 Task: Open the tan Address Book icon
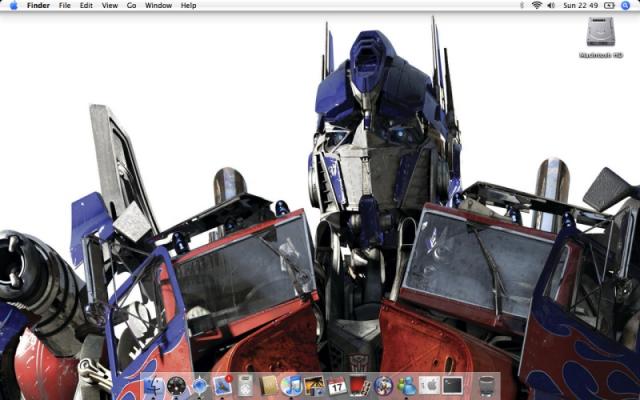coord(269,386)
